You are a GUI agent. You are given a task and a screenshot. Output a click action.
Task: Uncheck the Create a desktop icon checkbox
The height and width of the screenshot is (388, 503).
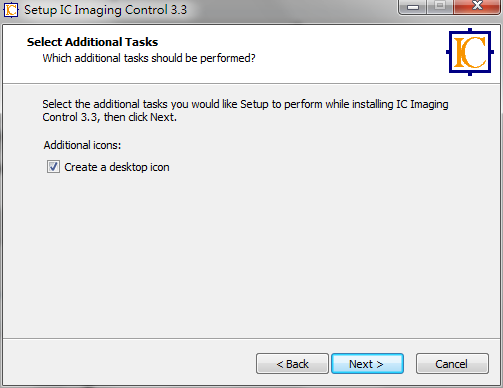(53, 167)
